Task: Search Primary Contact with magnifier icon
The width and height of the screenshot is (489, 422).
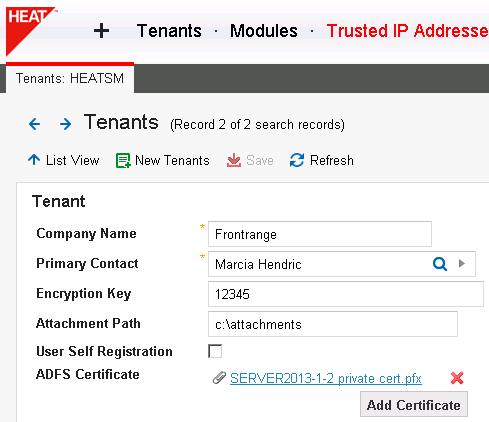Action: [440, 264]
